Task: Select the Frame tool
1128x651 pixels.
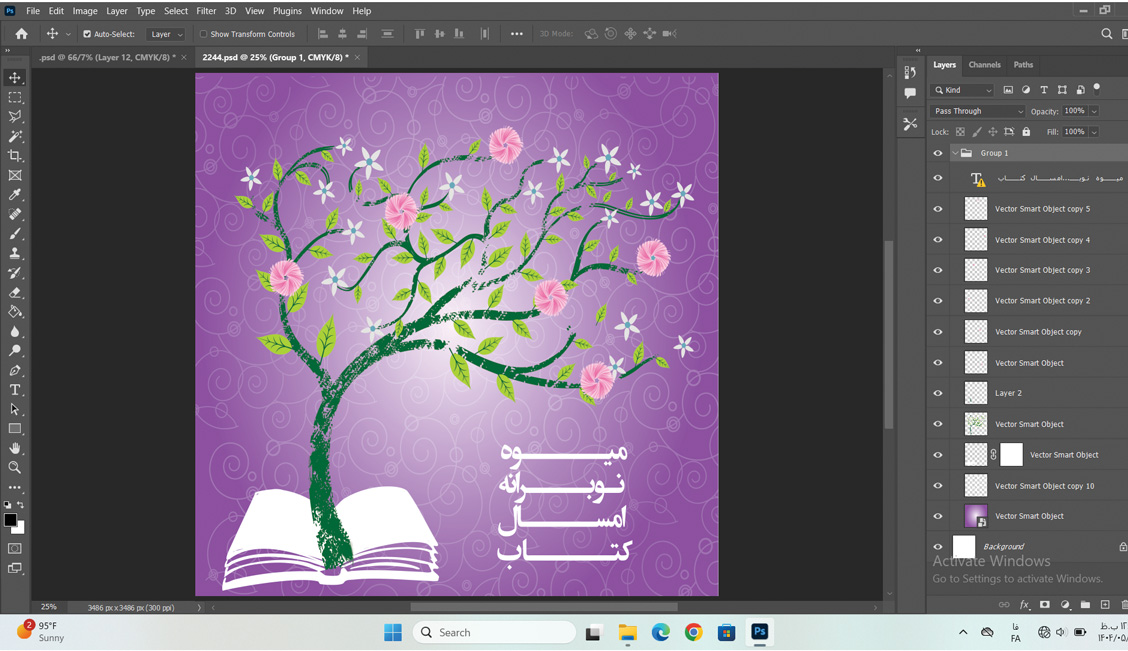Action: point(14,176)
